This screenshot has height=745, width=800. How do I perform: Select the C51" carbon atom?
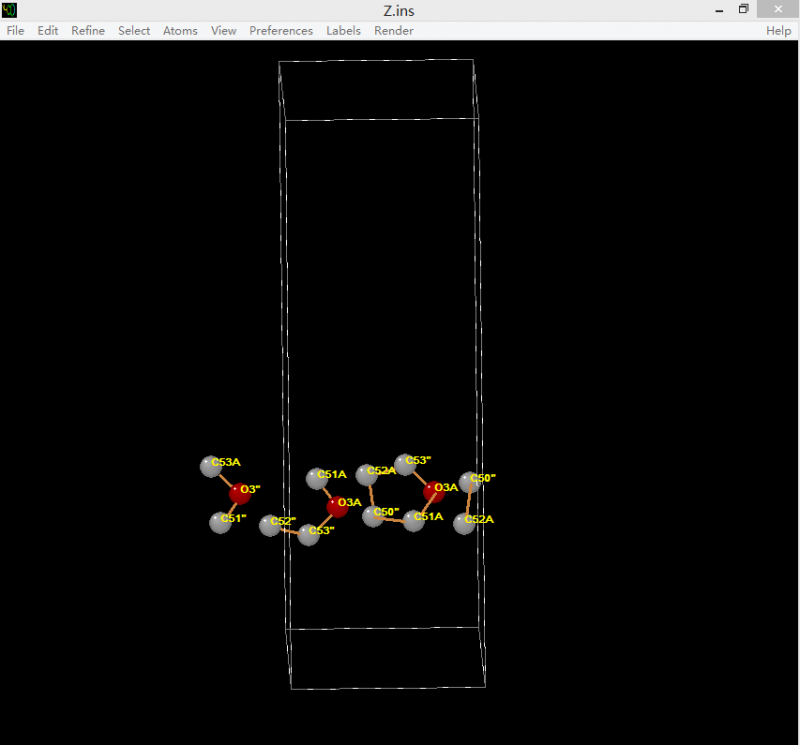tap(220, 523)
